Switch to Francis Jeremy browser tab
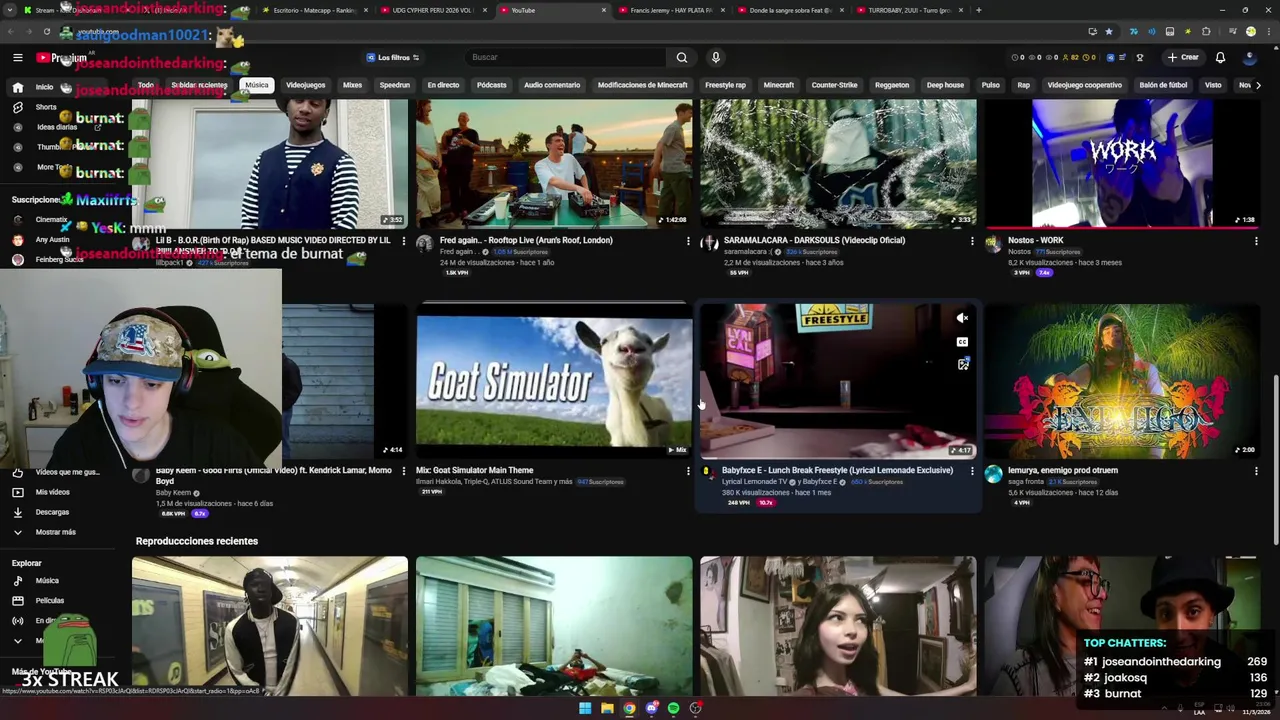 (x=670, y=10)
